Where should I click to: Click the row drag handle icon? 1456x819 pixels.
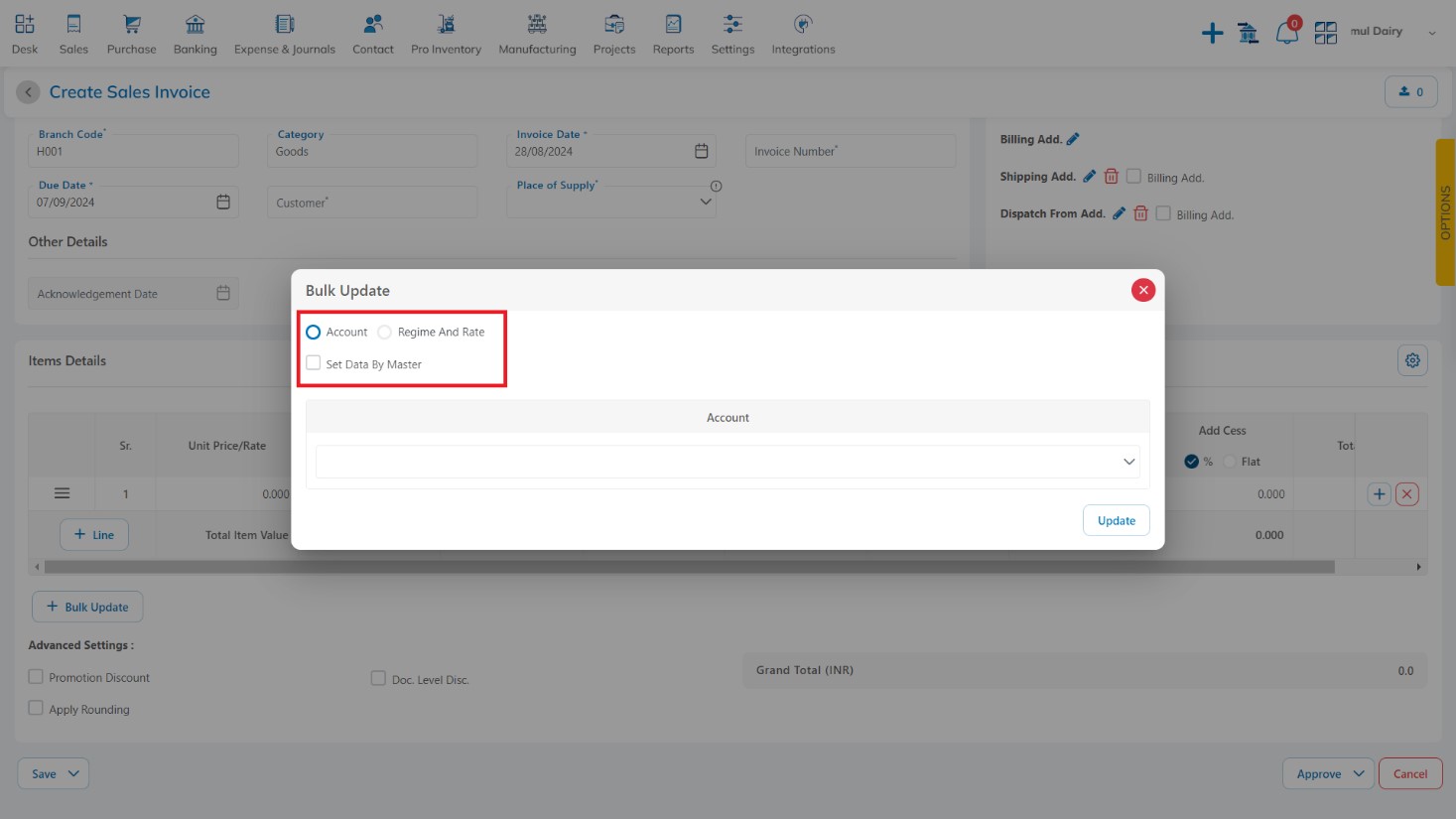click(x=62, y=493)
